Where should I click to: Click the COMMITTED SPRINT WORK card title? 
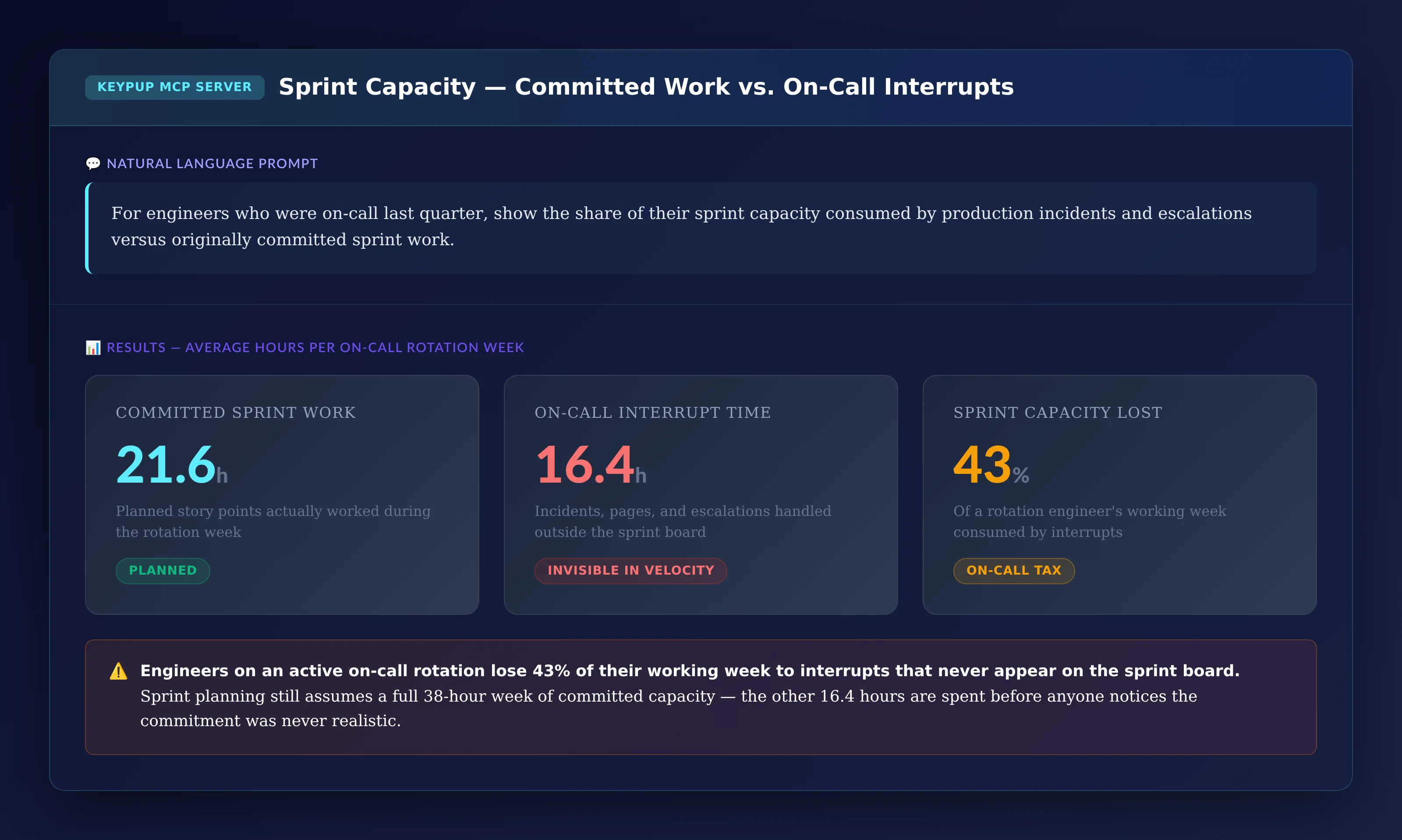click(x=236, y=413)
